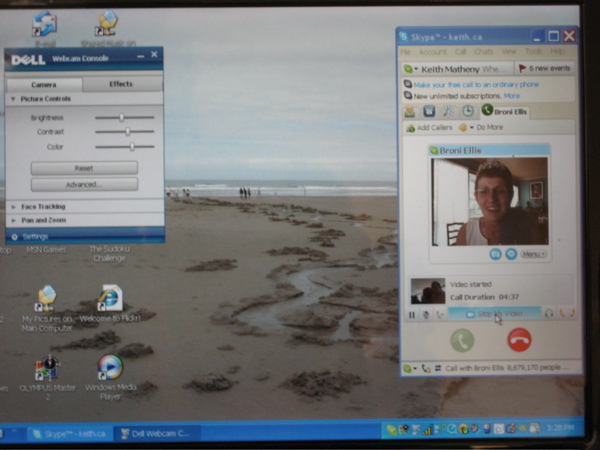Open the video Menu dropdown

click(533, 254)
